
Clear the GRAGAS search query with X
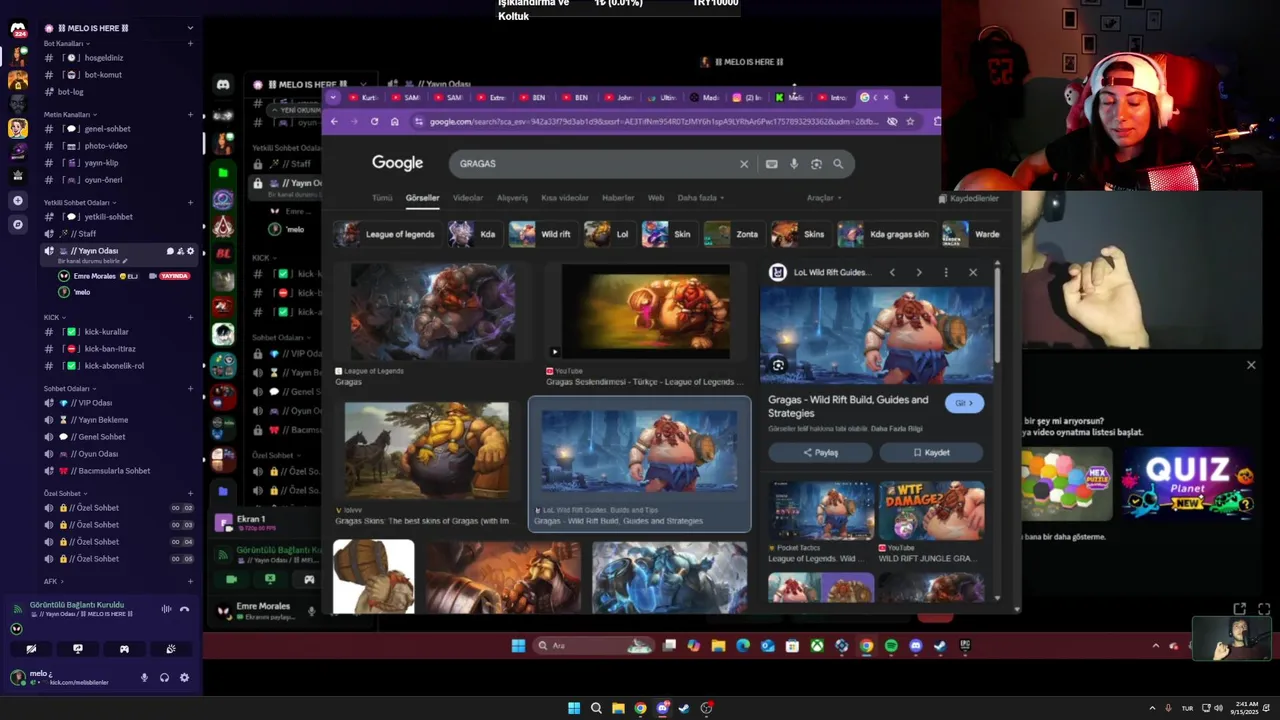pos(744,164)
